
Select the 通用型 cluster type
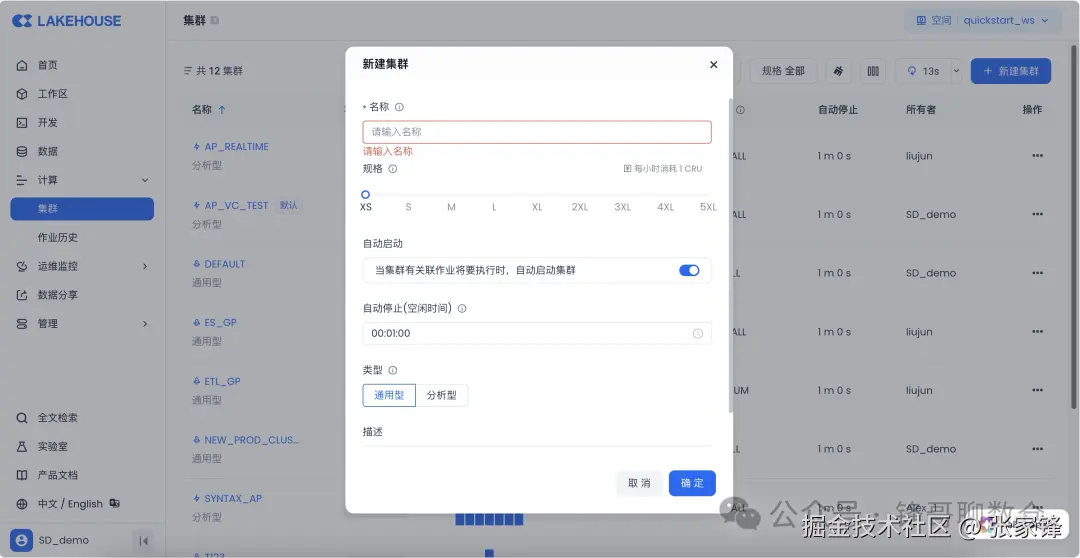(x=389, y=395)
